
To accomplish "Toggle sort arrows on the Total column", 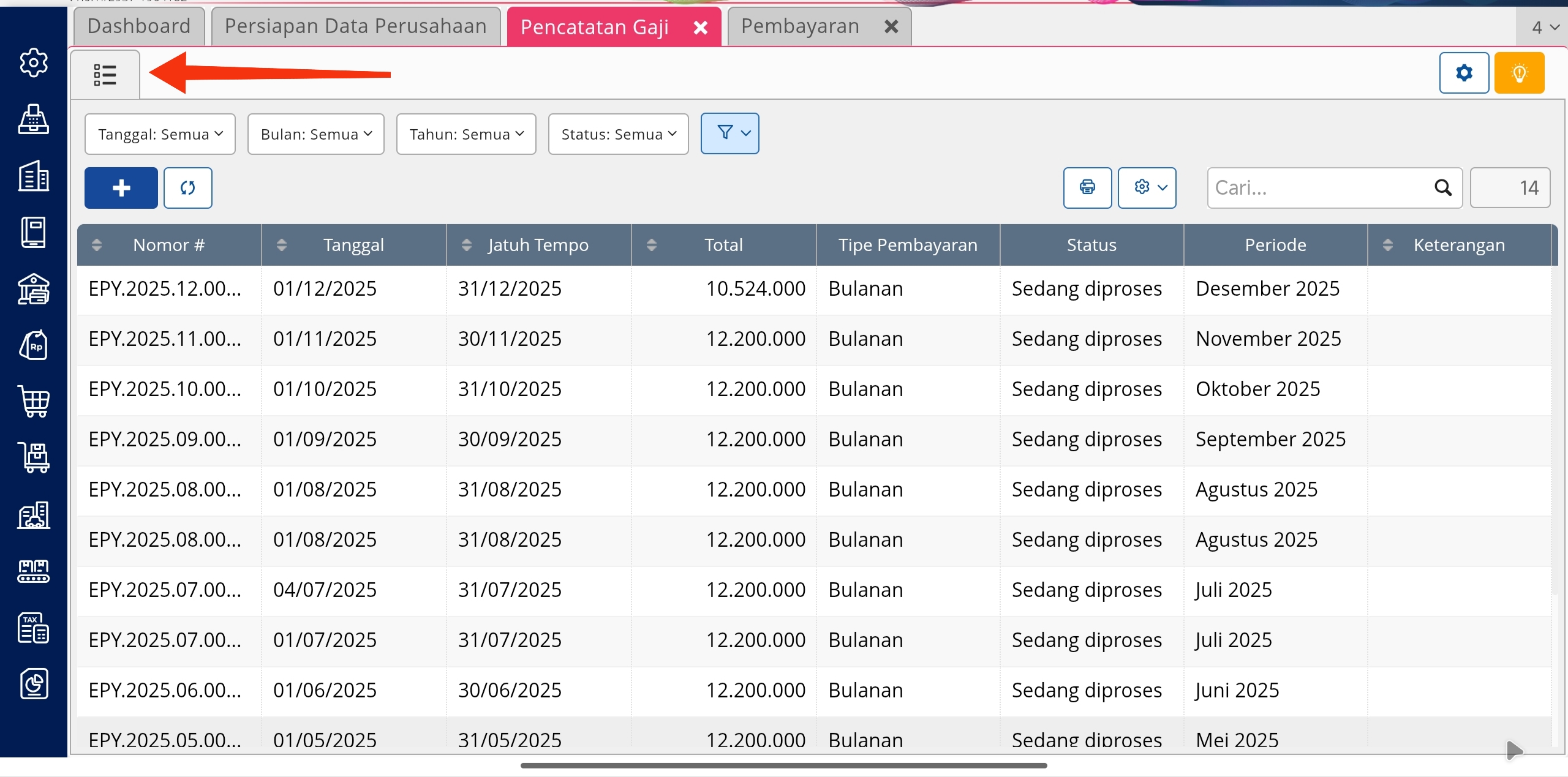I will pos(652,245).
